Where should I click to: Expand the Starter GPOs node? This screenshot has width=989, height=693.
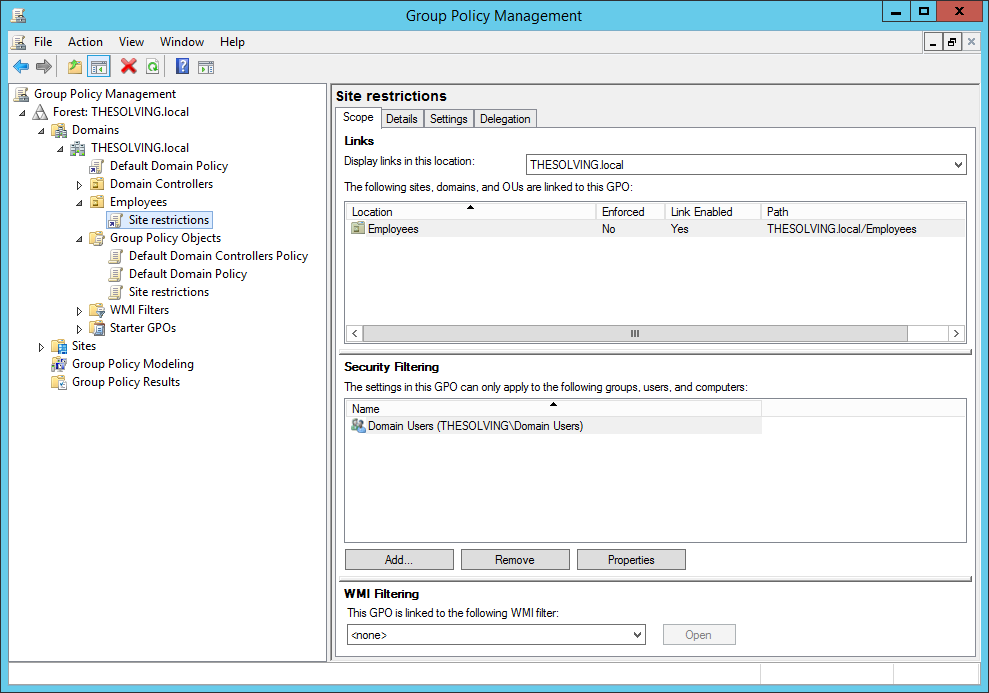tap(79, 329)
